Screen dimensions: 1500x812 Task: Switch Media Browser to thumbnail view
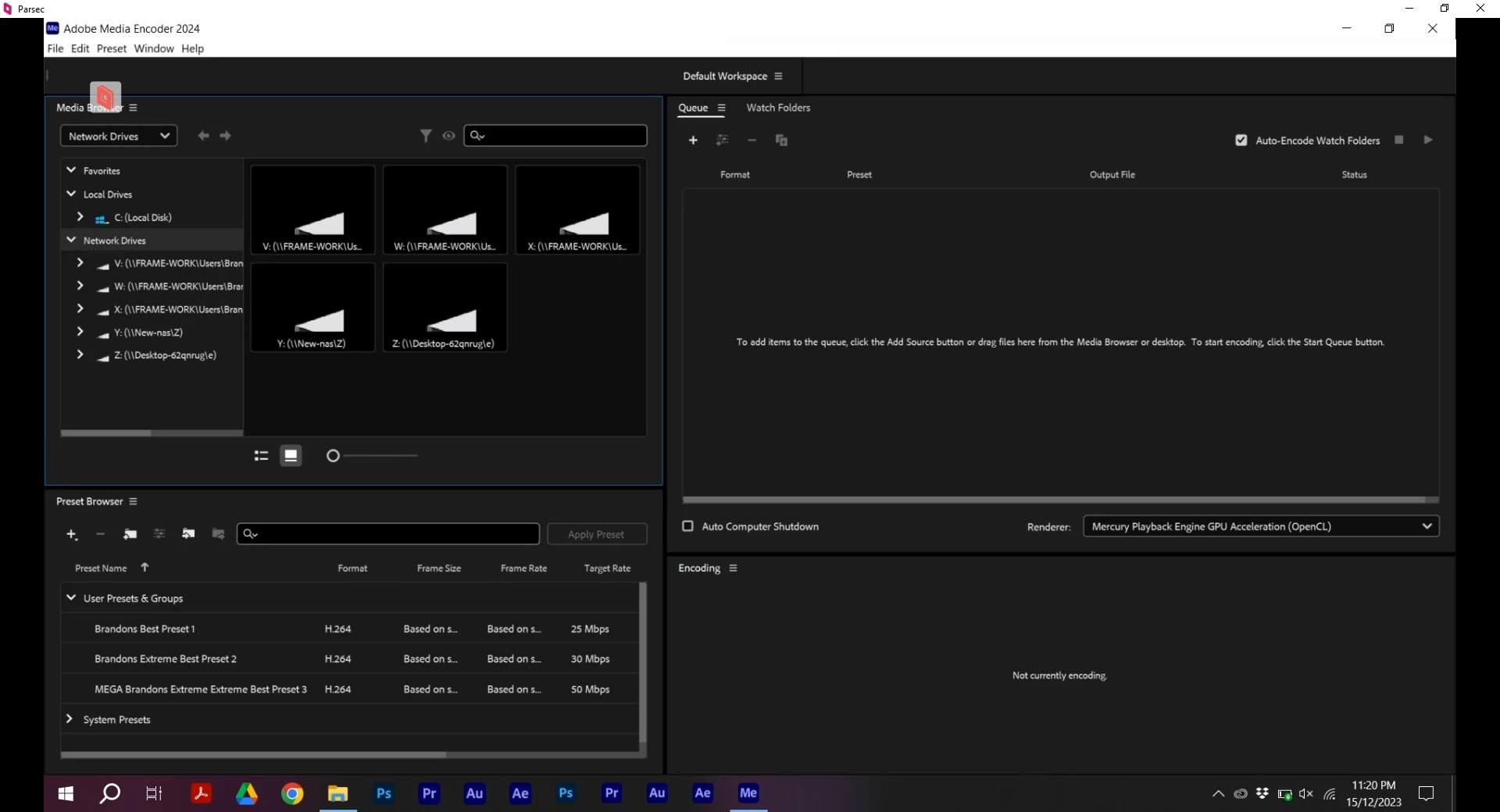tap(291, 456)
